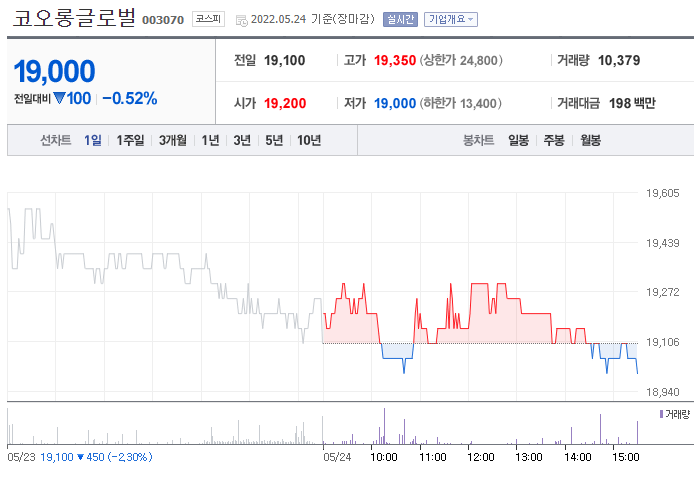Select the 3개월 line chart tab
The image size is (694, 482).
(173, 140)
